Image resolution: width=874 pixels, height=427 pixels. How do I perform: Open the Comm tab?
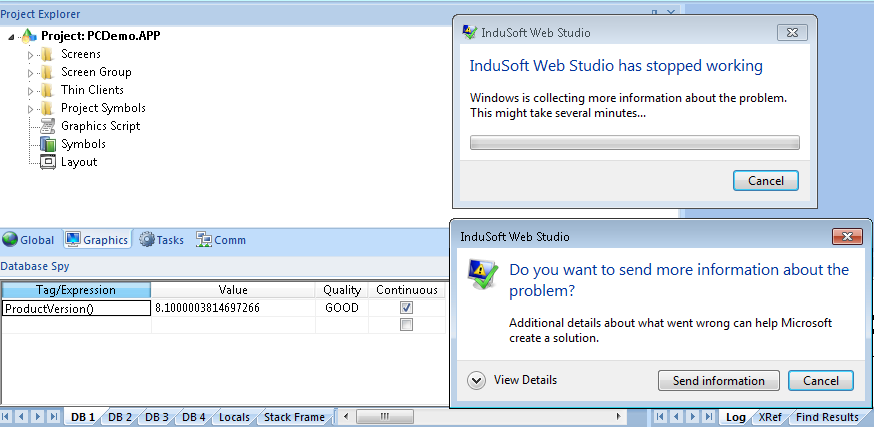[221, 240]
